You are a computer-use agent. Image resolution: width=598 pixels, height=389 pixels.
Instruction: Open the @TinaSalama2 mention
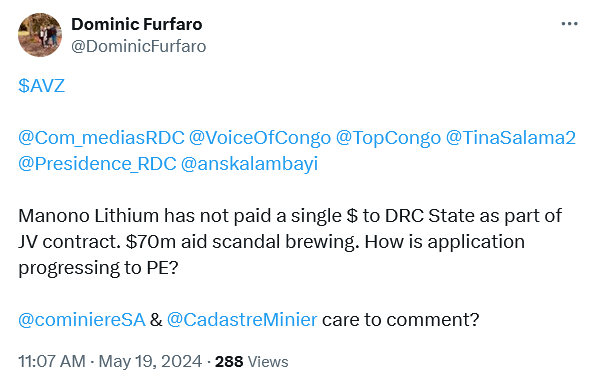pos(511,138)
